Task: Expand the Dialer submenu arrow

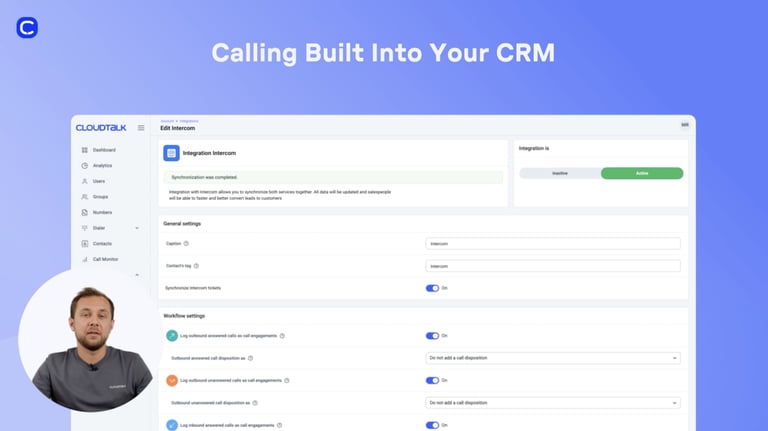Action: pos(137,228)
